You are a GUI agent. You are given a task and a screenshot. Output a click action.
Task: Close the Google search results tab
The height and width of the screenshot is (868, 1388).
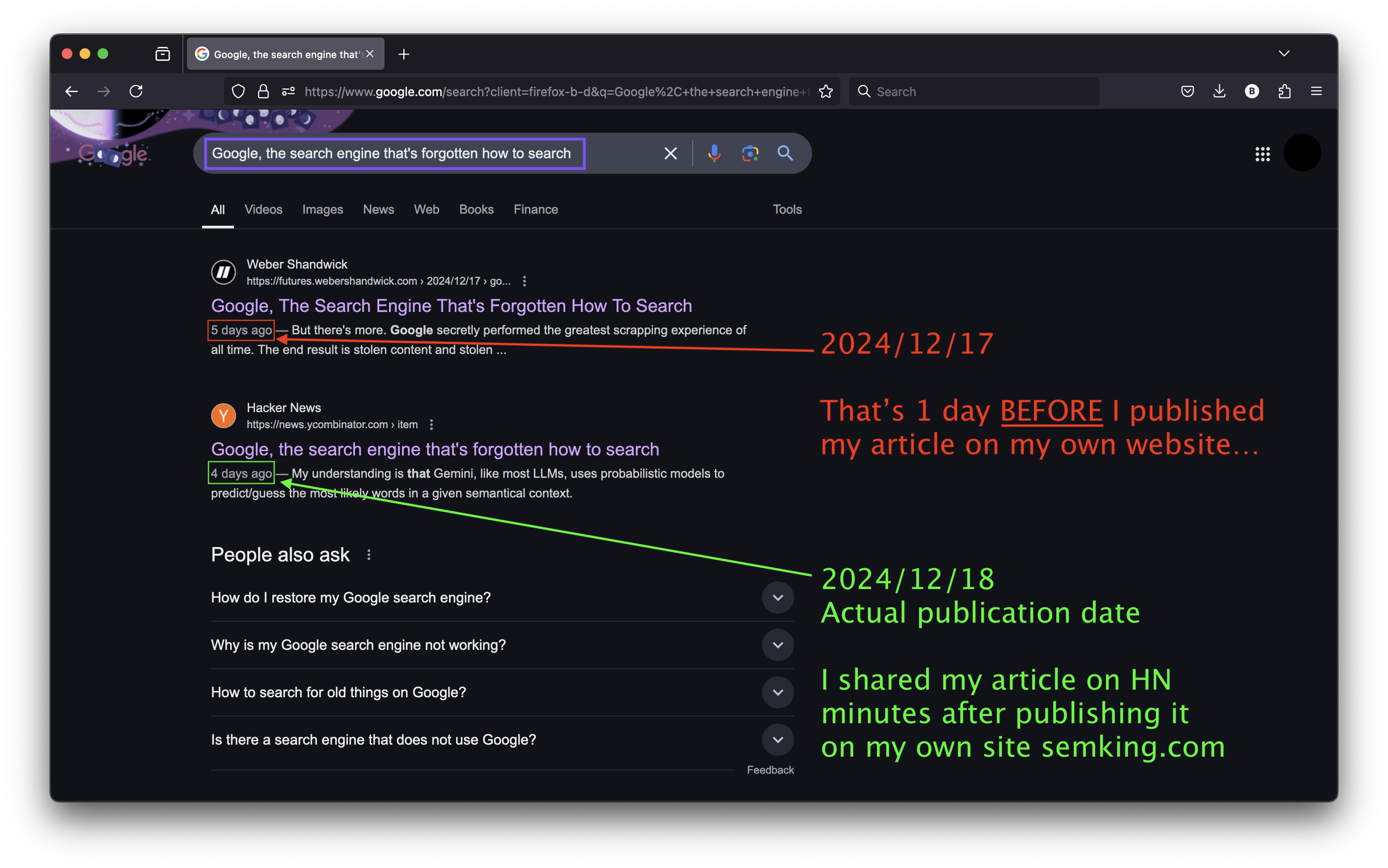coord(370,54)
